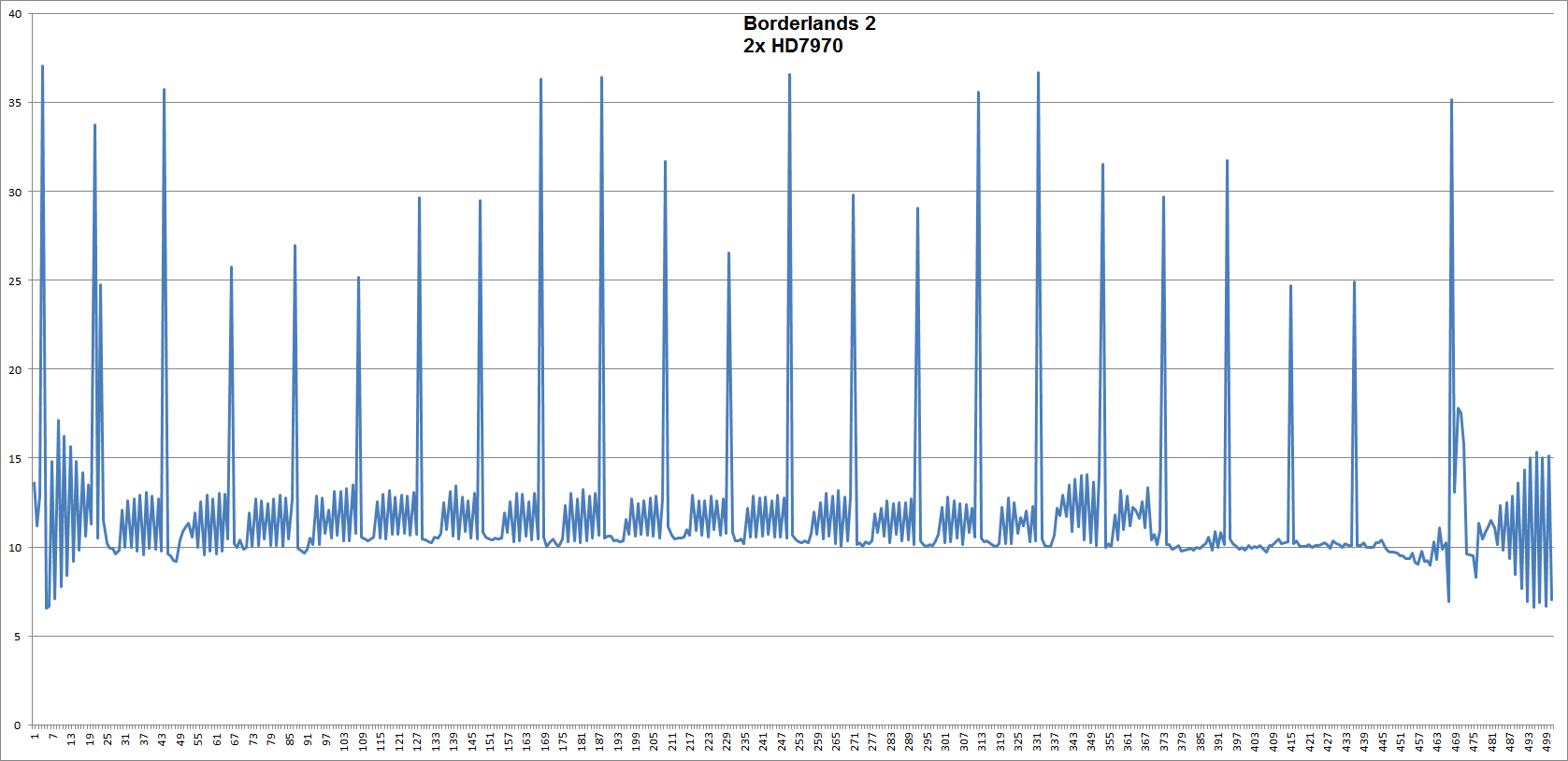Click the x-axis label 433
Image resolution: width=1568 pixels, height=761 pixels.
tap(1346, 741)
